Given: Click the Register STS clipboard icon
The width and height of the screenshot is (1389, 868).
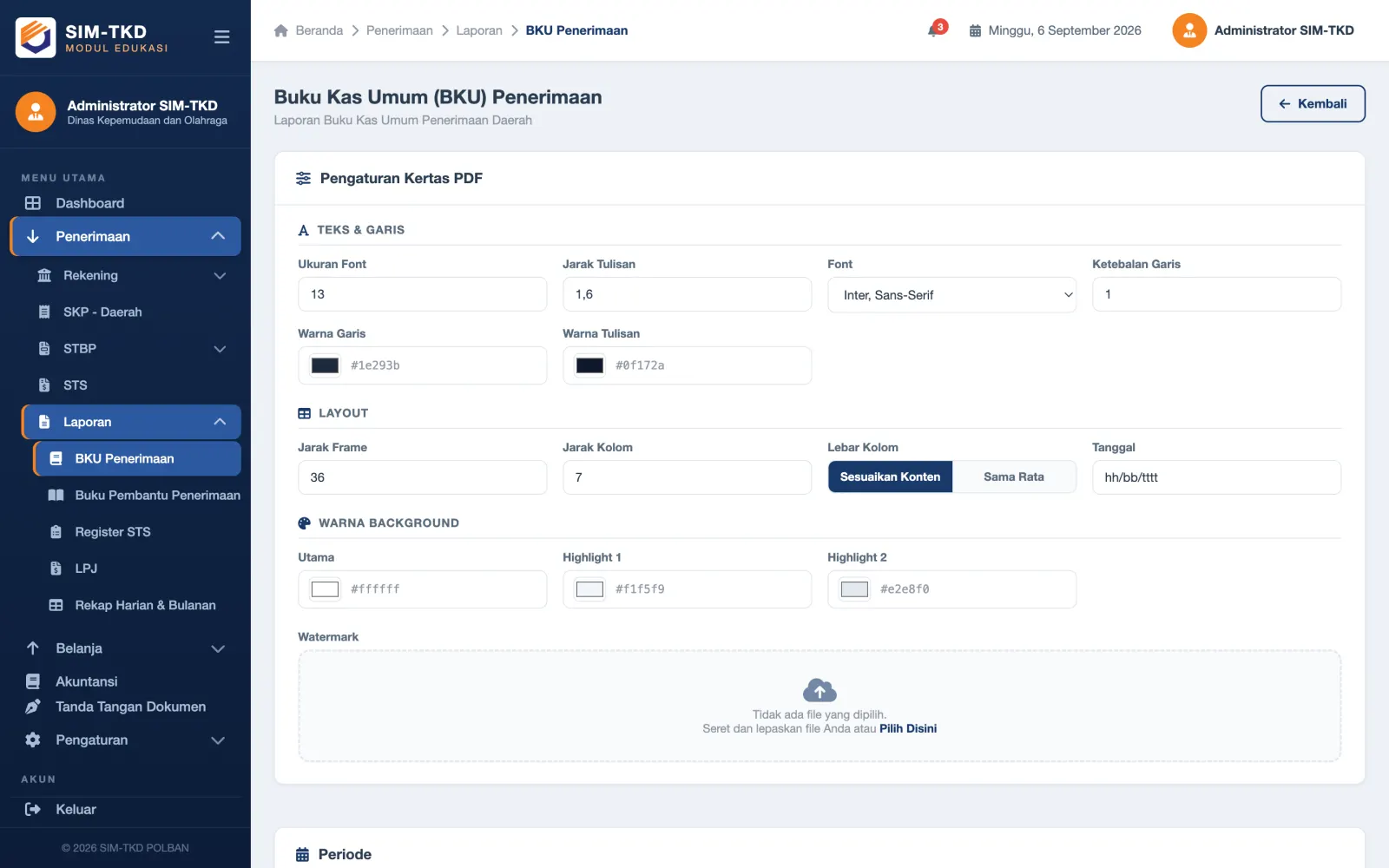Looking at the screenshot, I should click(56, 531).
